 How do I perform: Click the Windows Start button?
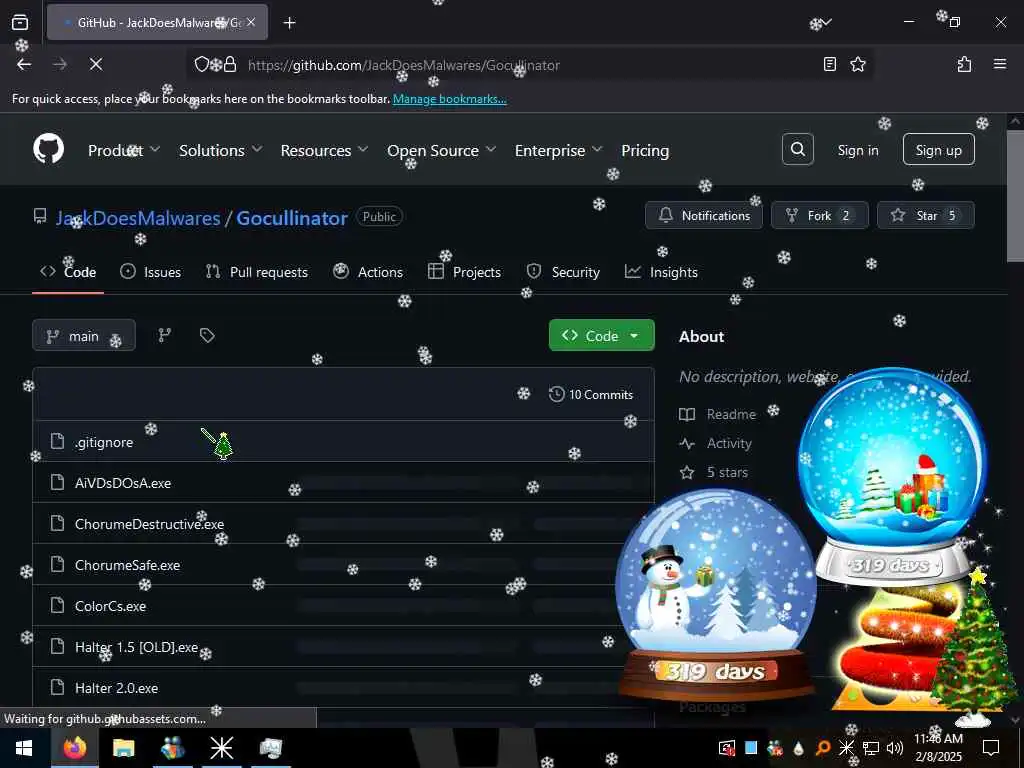pos(25,748)
